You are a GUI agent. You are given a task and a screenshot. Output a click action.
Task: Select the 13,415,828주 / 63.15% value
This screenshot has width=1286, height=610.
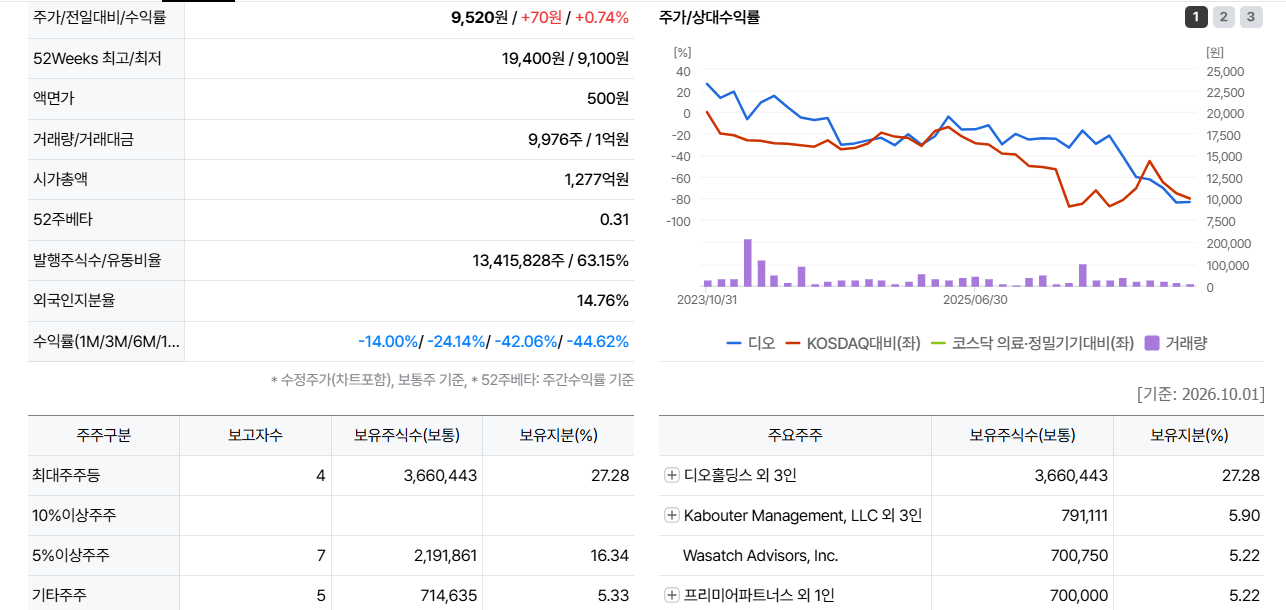click(551, 260)
